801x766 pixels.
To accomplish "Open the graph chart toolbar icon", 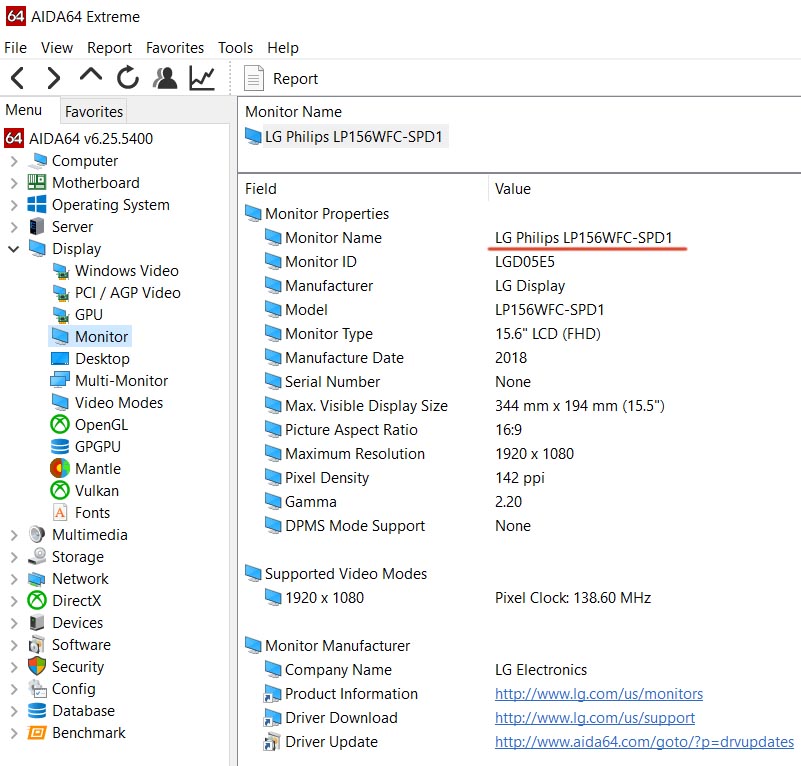I will [x=202, y=78].
